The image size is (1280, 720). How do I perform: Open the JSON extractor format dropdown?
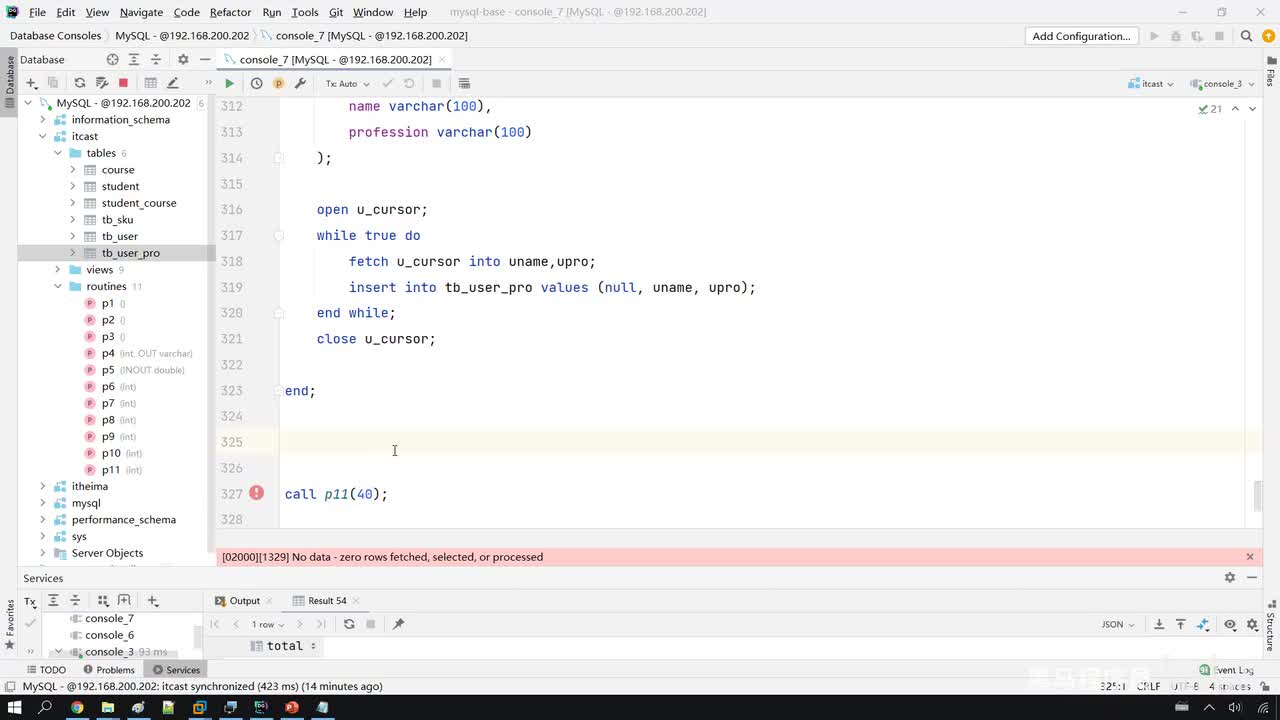(1118, 624)
